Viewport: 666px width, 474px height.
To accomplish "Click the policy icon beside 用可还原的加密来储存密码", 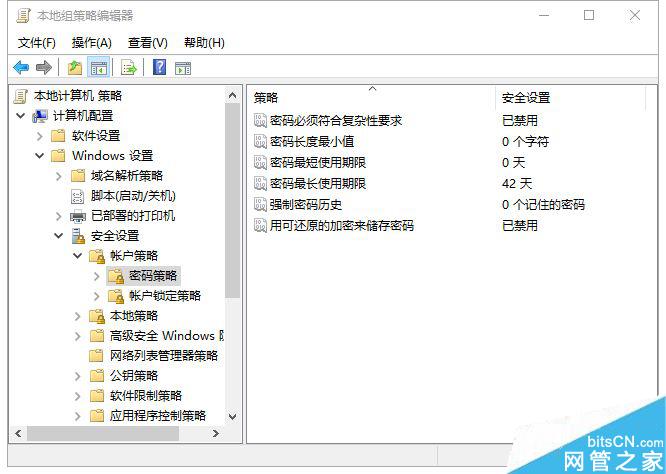I will click(260, 225).
